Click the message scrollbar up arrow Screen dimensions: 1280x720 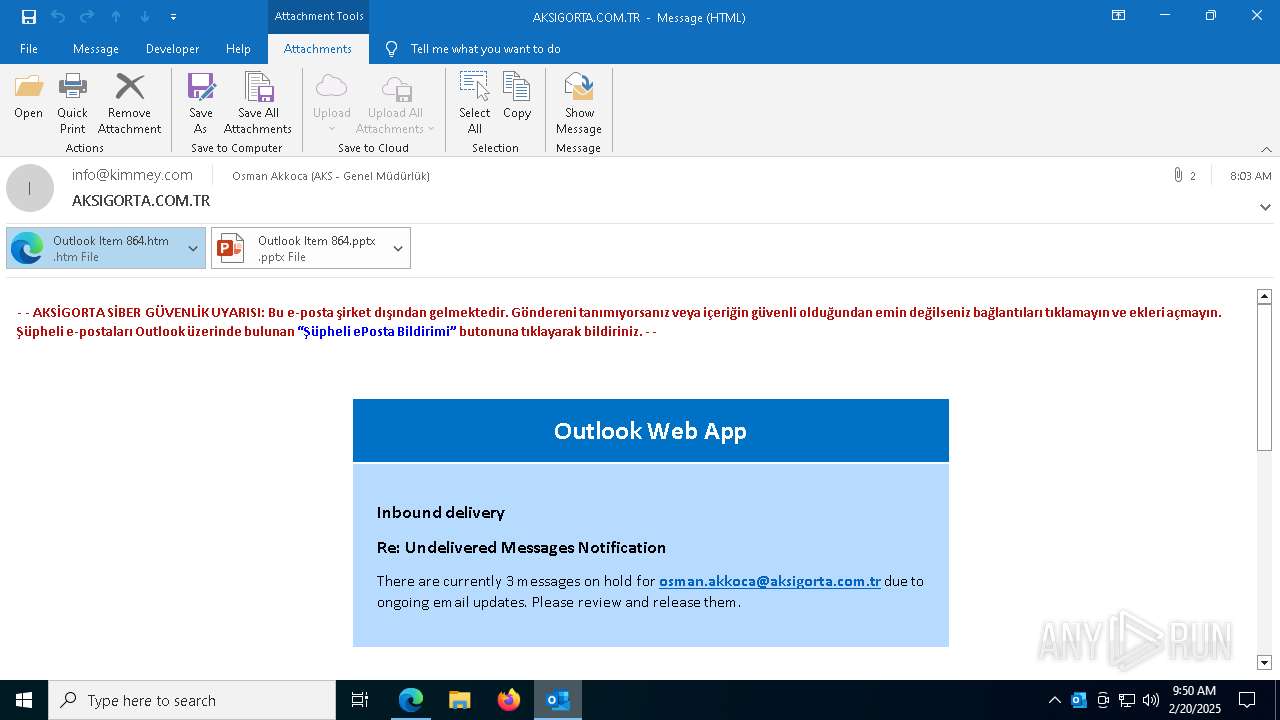pyautogui.click(x=1264, y=296)
